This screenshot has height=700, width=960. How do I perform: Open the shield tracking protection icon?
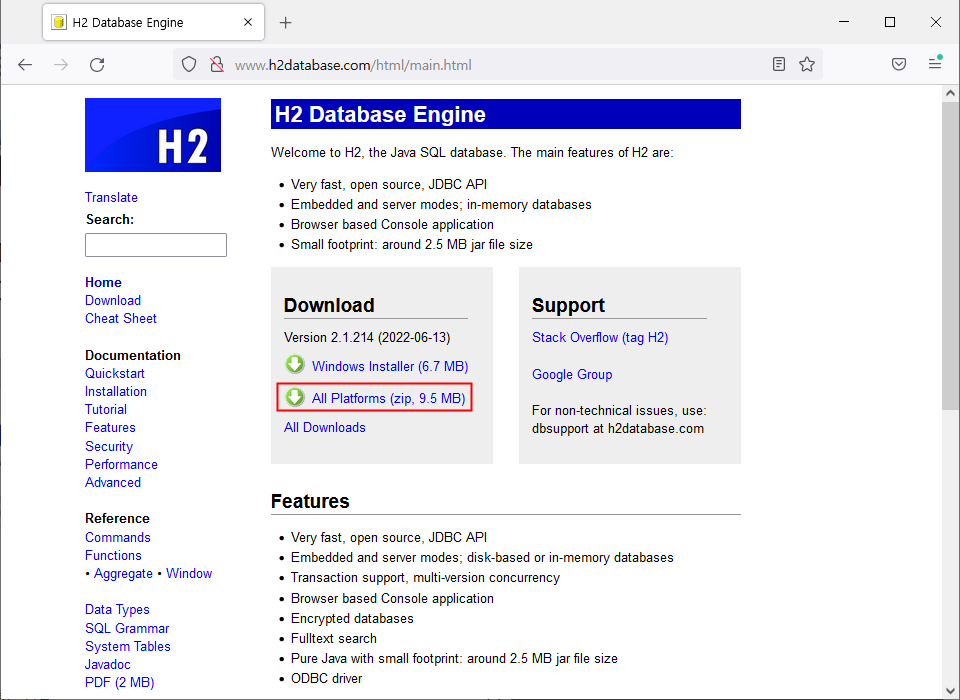point(189,64)
